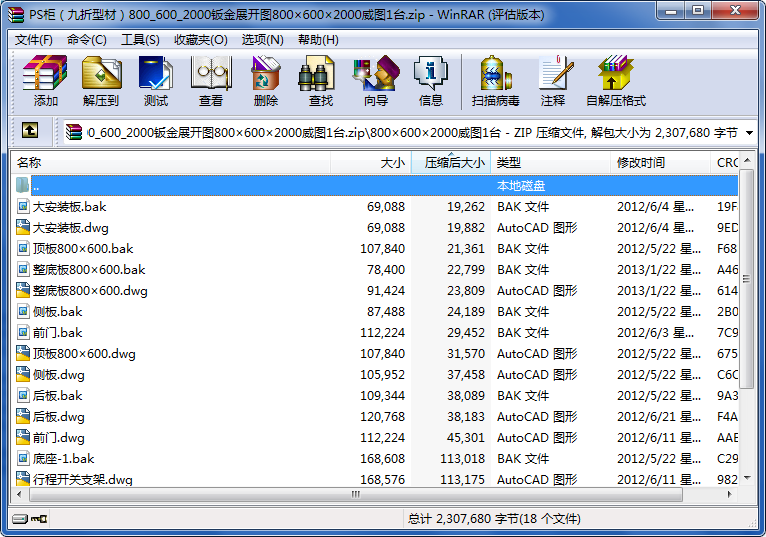Screen dimensions: 766x537
Task: Sort by the CRC column header
Action: (724, 163)
